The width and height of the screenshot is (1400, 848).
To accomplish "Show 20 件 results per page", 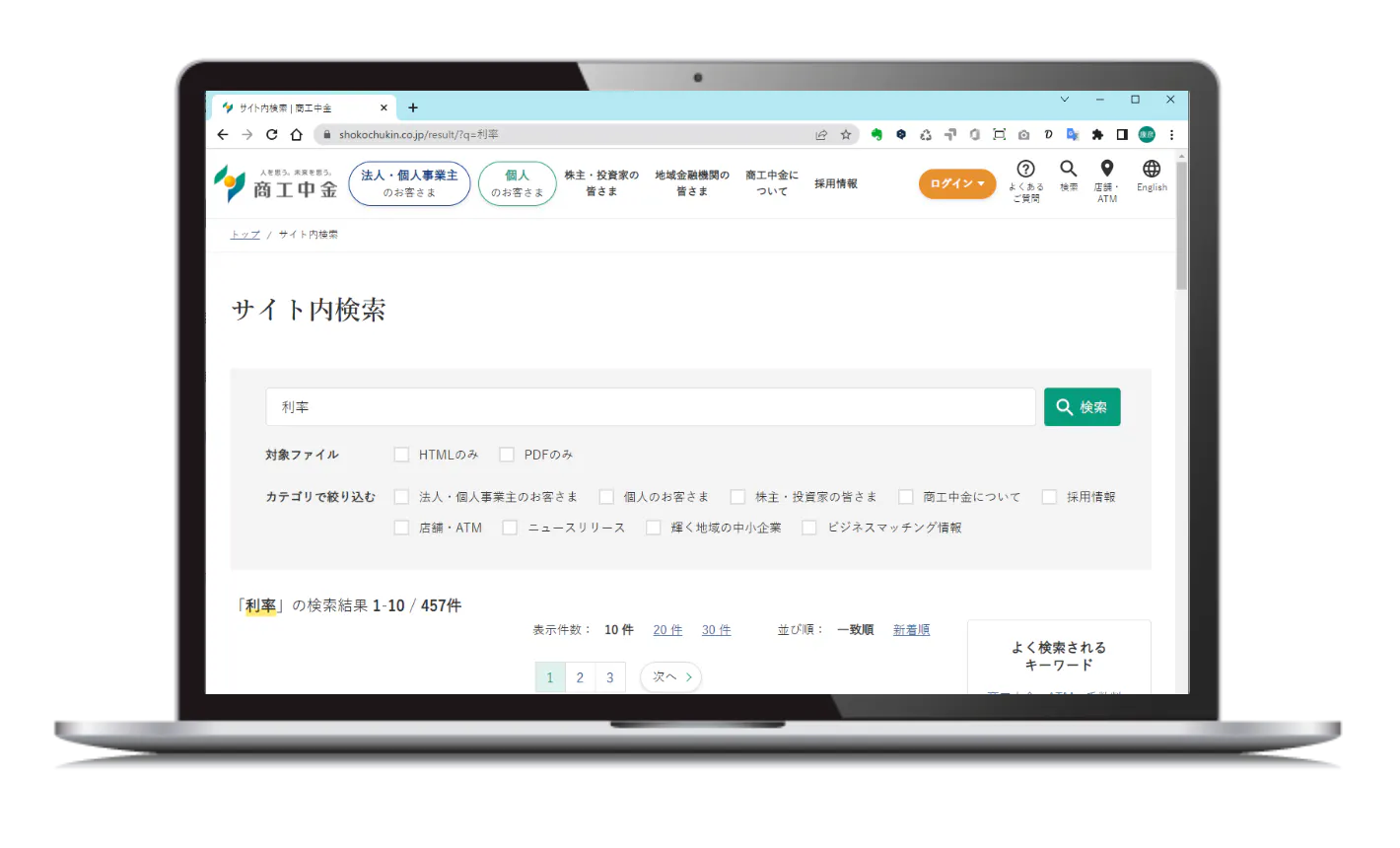I will tap(667, 630).
